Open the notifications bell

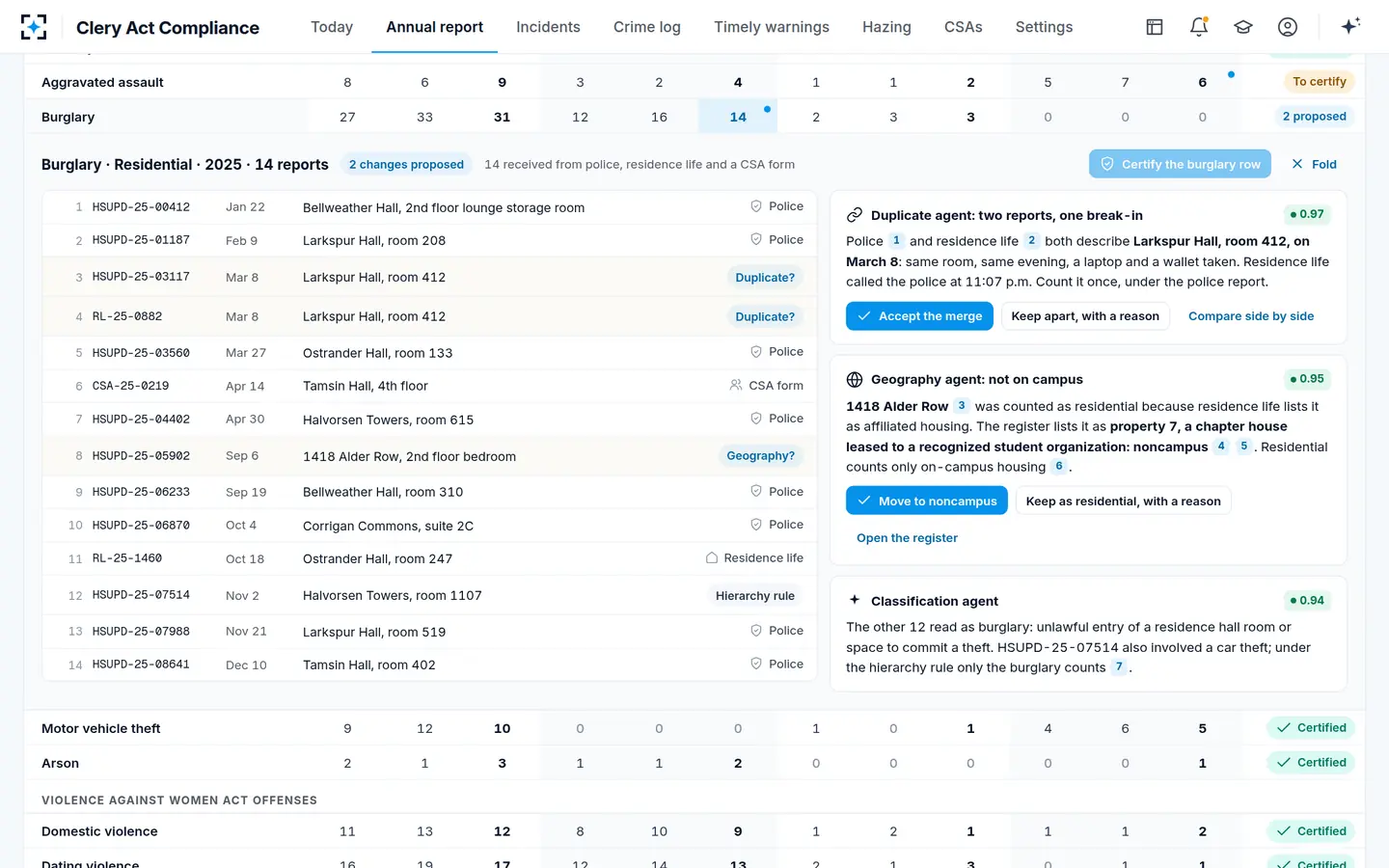pyautogui.click(x=1199, y=27)
